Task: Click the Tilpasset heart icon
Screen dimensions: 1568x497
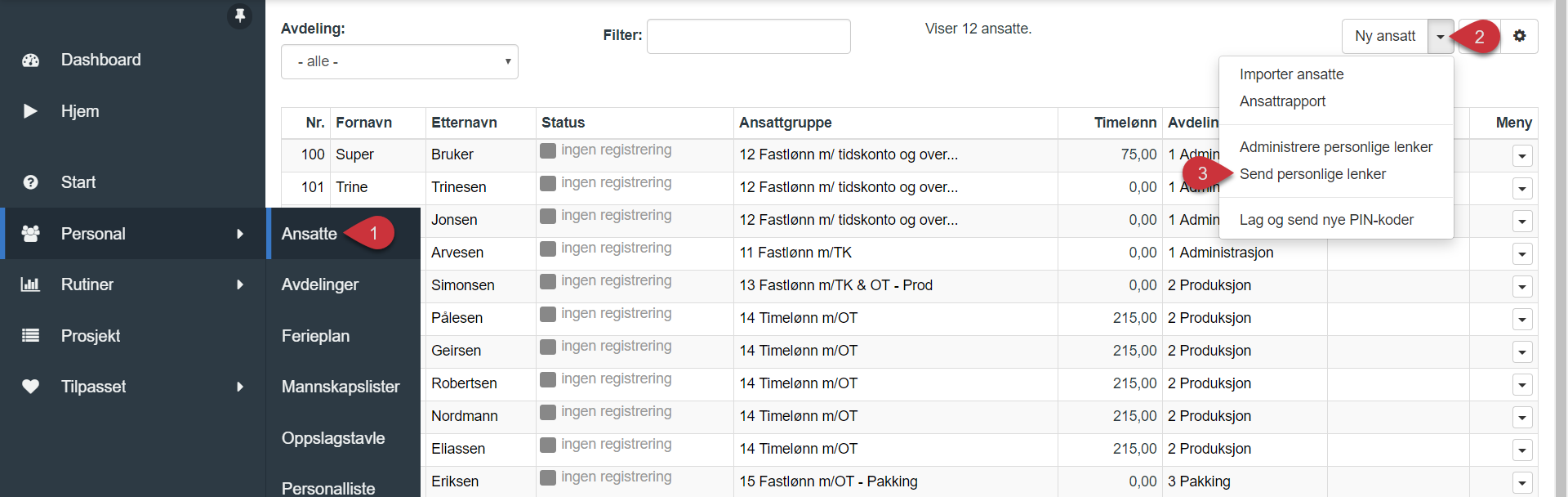Action: coord(30,387)
